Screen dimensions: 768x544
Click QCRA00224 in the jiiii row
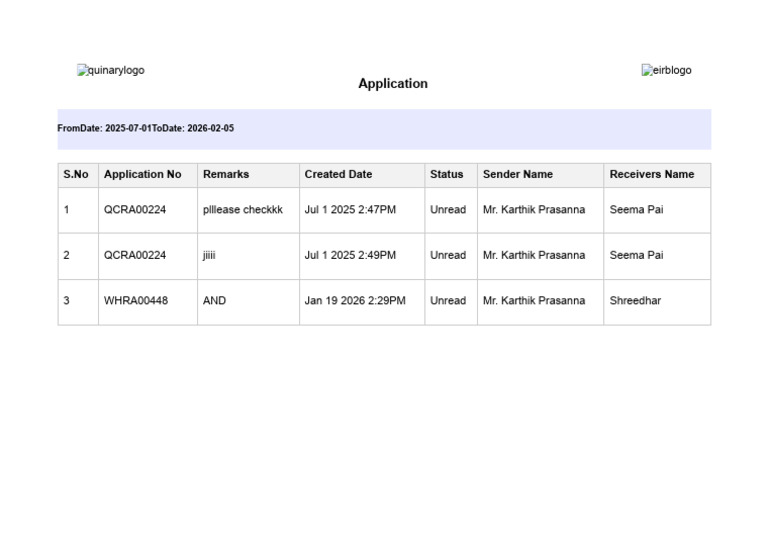click(x=135, y=255)
